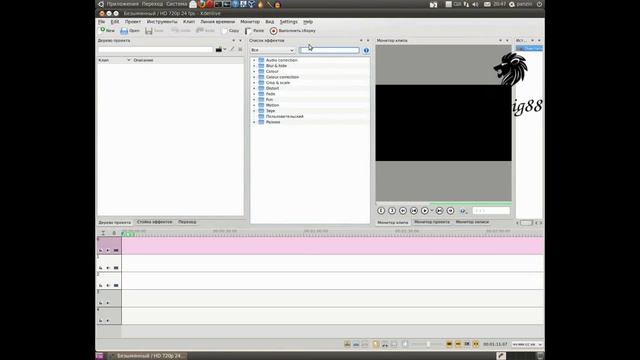The image size is (640, 360).
Task: Select the Fun effects folder row
Action: (310, 100)
